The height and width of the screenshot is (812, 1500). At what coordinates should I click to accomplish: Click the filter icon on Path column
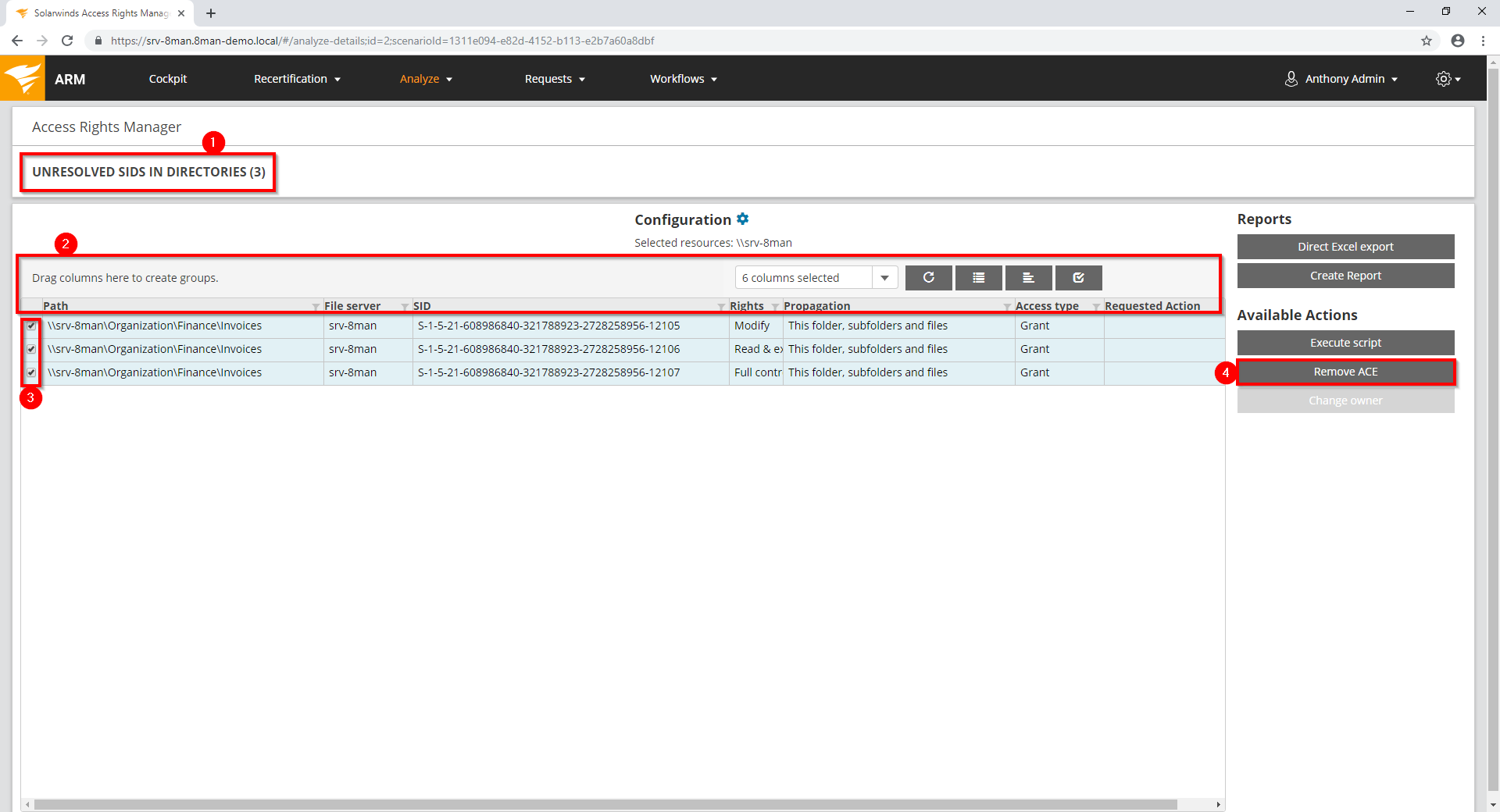[316, 307]
